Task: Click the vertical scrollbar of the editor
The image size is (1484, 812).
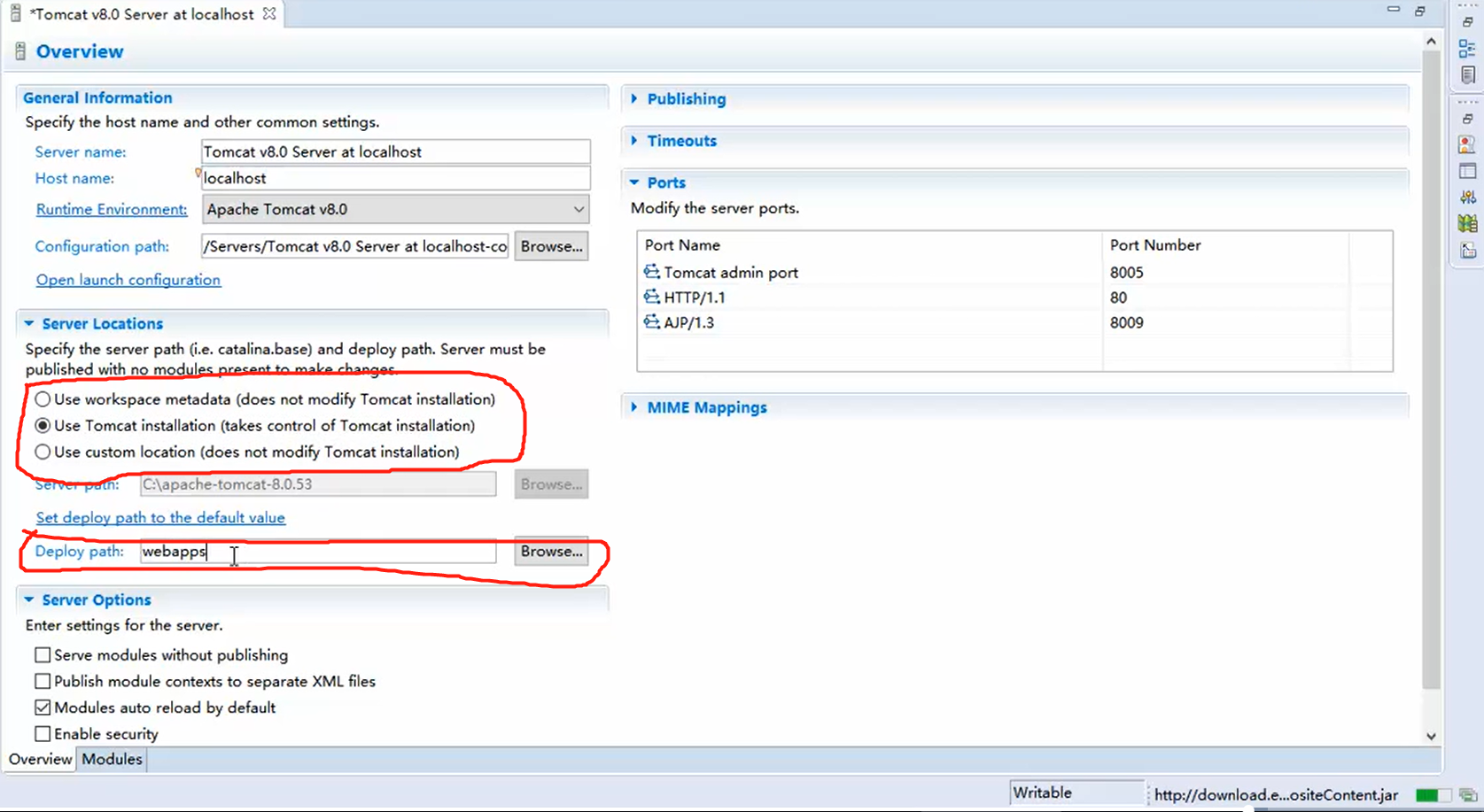Action: pyautogui.click(x=1431, y=370)
